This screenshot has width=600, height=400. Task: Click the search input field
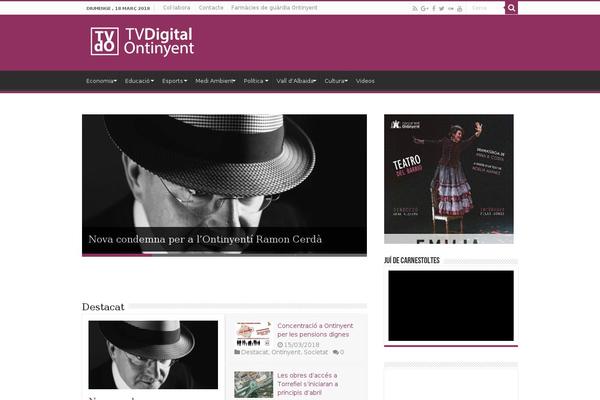tap(485, 8)
